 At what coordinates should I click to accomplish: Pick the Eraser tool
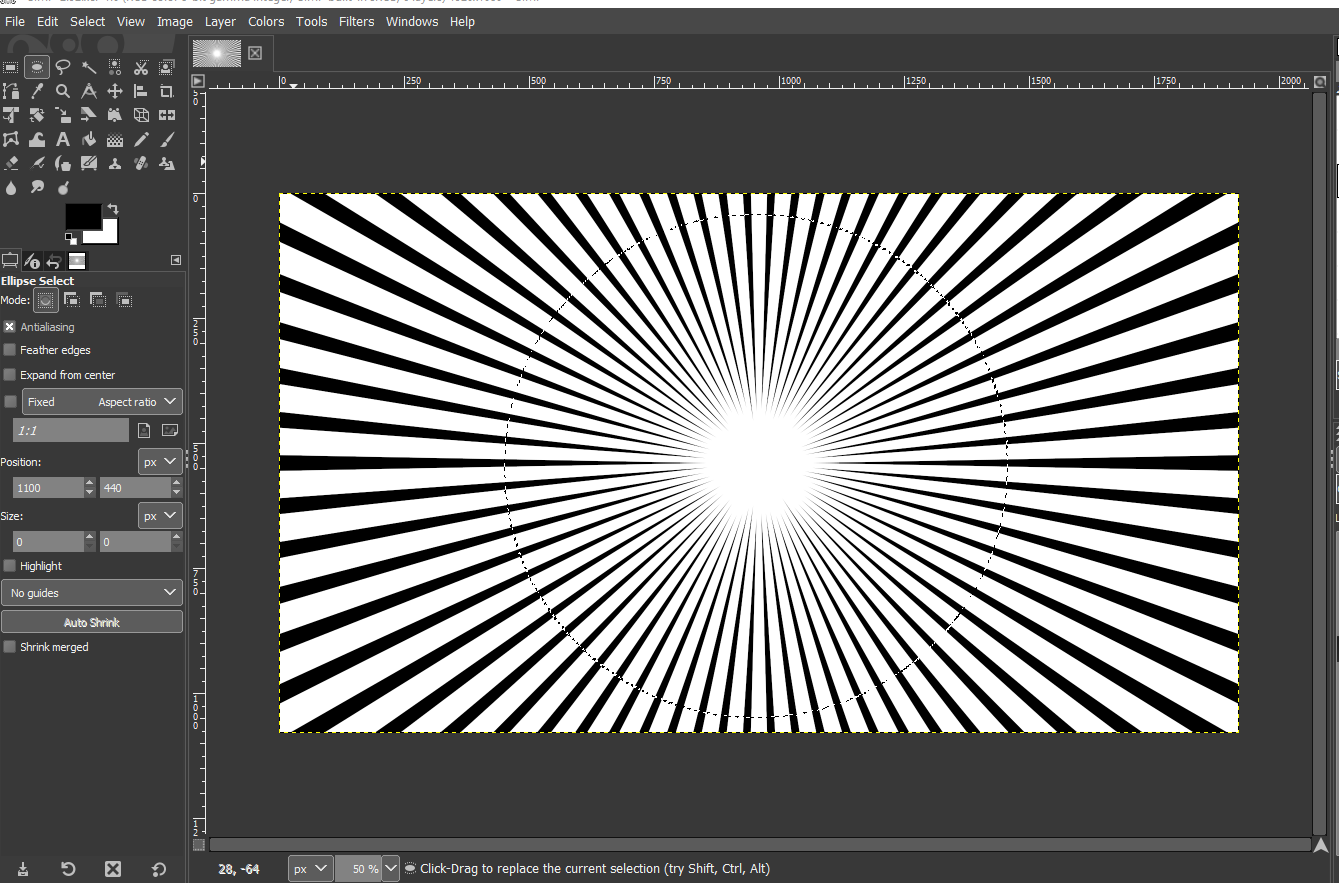[x=11, y=164]
